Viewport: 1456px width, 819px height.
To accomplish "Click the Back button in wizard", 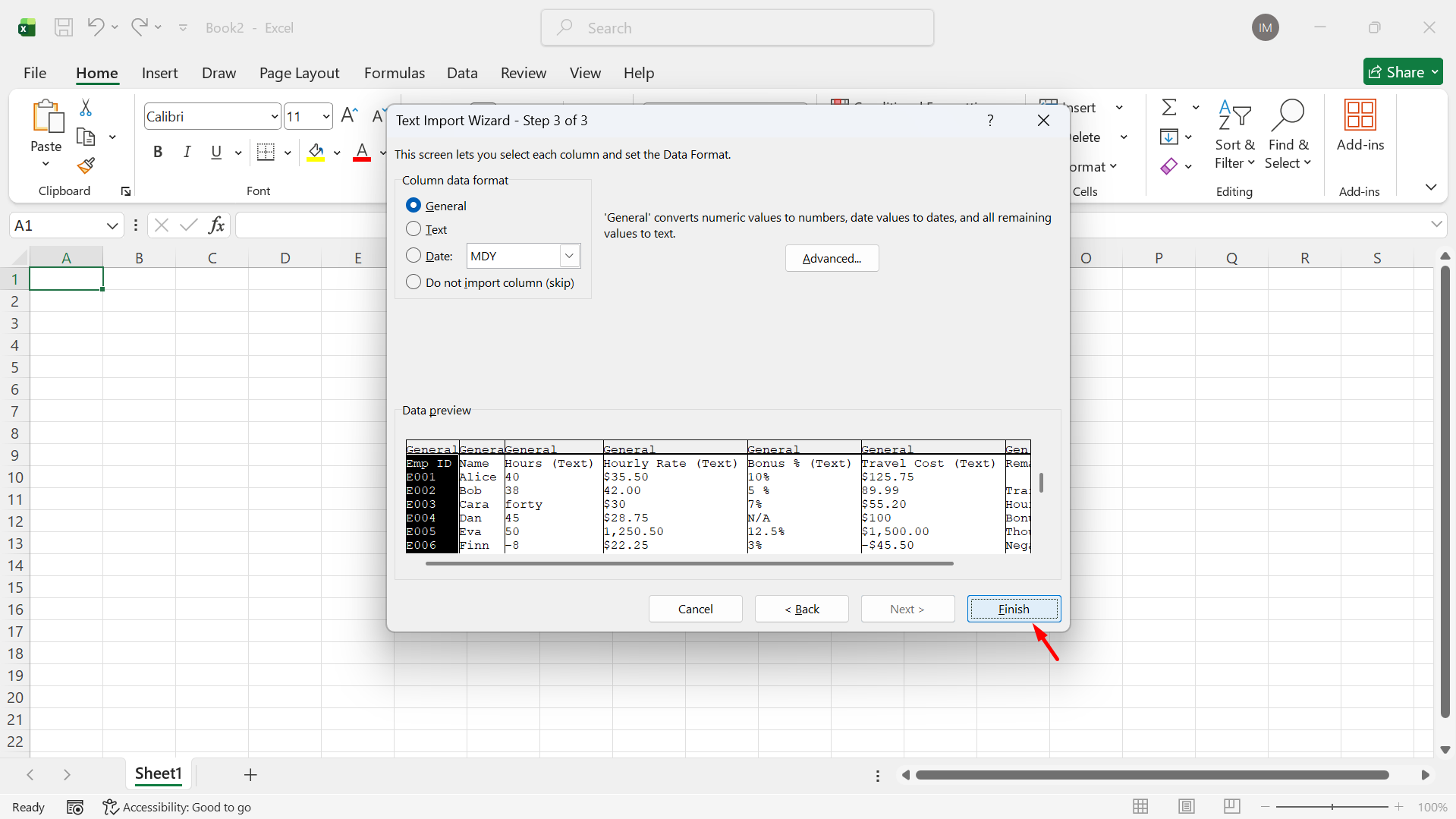I will 802,609.
